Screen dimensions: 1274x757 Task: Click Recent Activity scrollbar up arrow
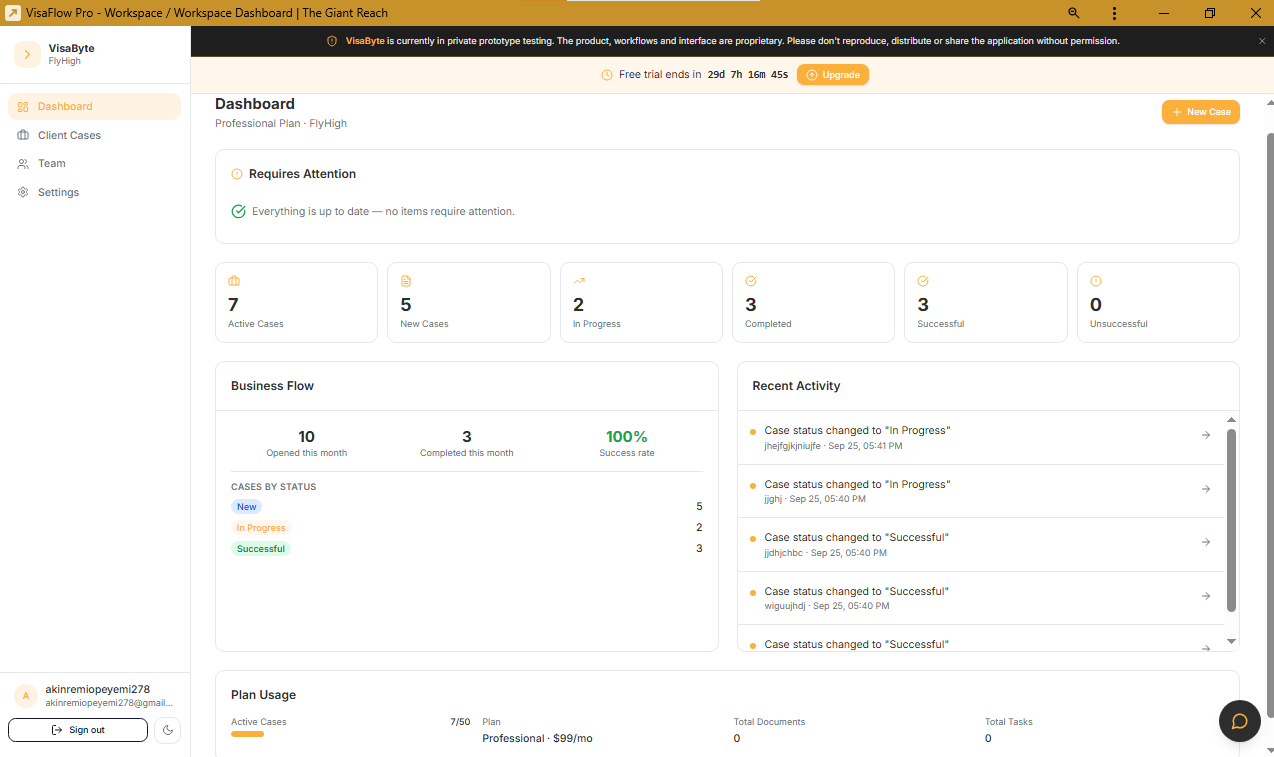point(1231,420)
